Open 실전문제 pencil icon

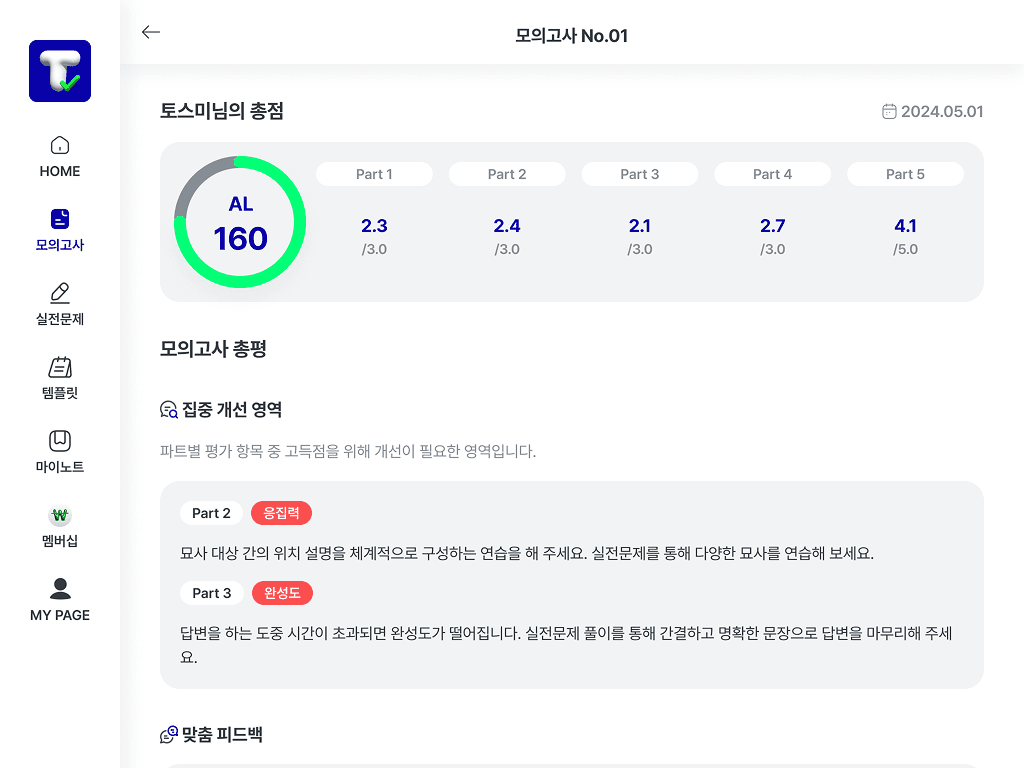click(x=60, y=293)
